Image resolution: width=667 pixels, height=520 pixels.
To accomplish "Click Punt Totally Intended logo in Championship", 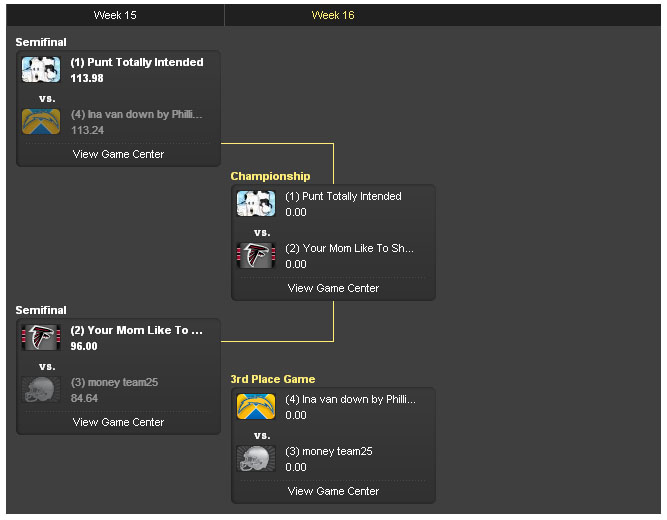I will click(256, 204).
